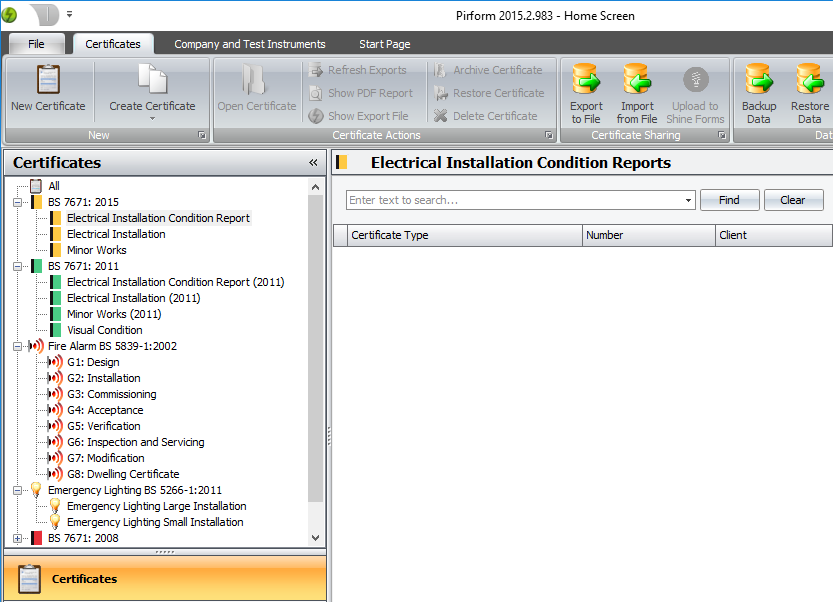Click the New Certificate clipboard icon
The width and height of the screenshot is (833, 602).
point(48,80)
